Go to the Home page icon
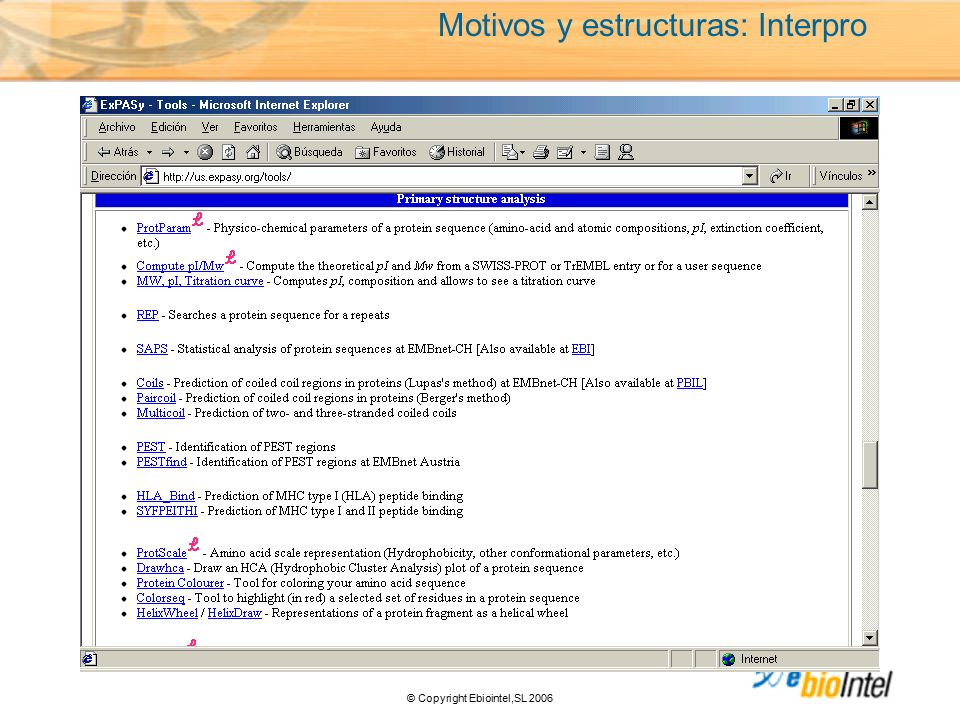The height and width of the screenshot is (720, 960). (253, 152)
